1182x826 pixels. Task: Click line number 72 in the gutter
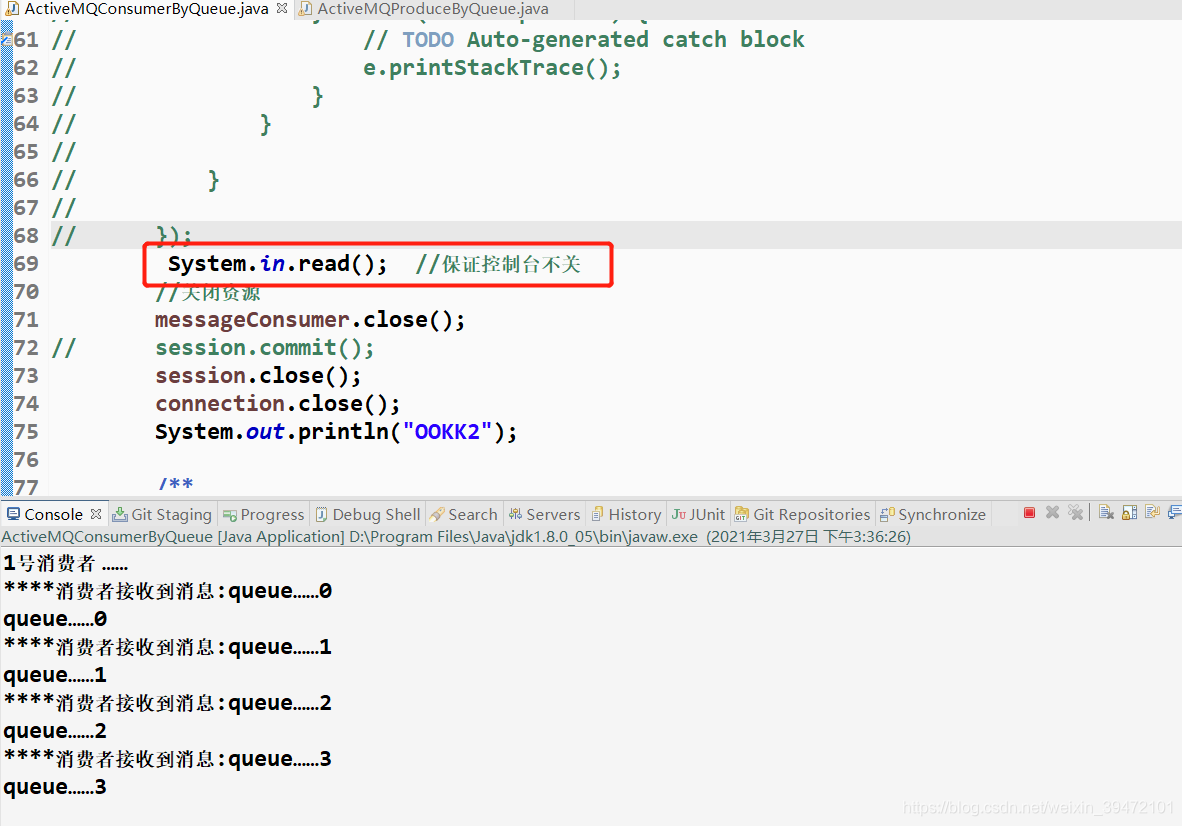pyautogui.click(x=26, y=347)
